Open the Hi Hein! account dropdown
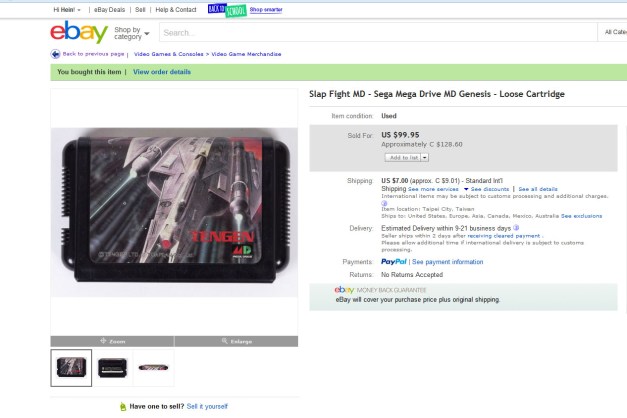This screenshot has height=418, width=627. click(67, 10)
